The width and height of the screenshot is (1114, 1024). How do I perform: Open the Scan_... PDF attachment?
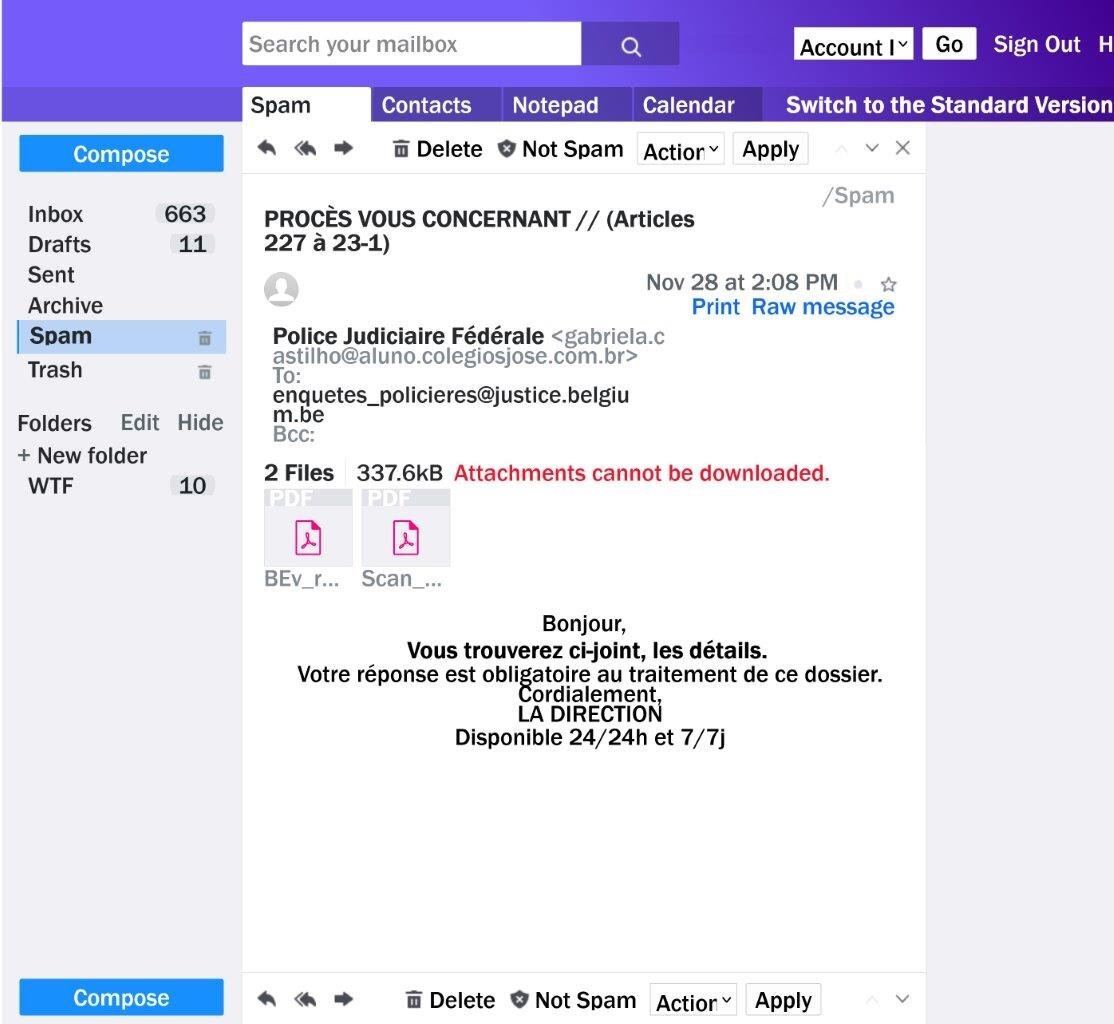(405, 538)
